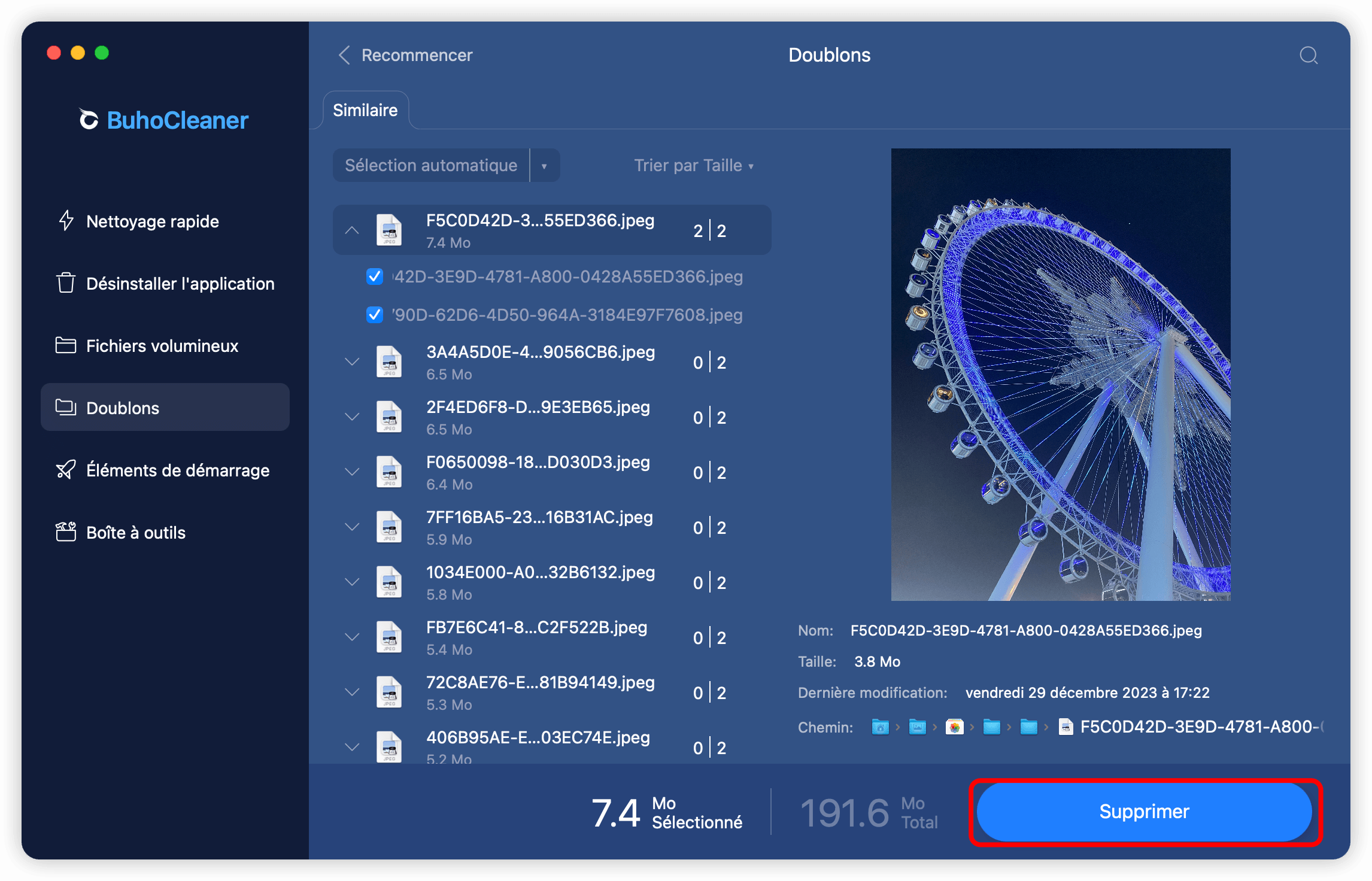Image resolution: width=1372 pixels, height=881 pixels.
Task: Click JPEG file icon of 7FF16BA5-23...16B31AC.jpeg
Action: [389, 527]
